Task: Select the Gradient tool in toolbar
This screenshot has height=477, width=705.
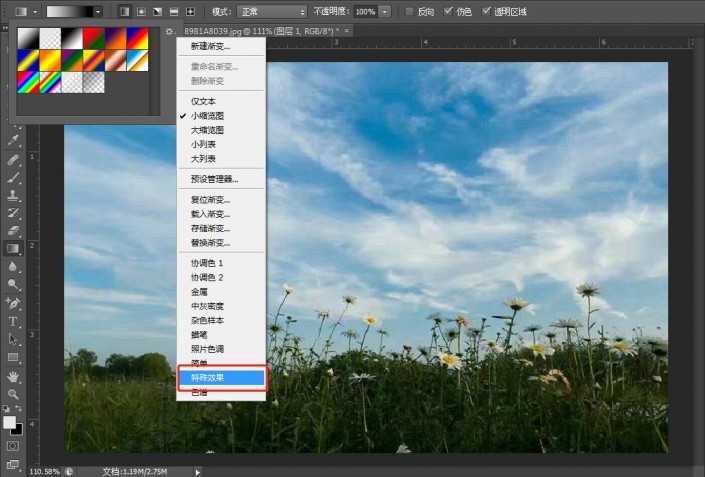Action: (x=13, y=249)
